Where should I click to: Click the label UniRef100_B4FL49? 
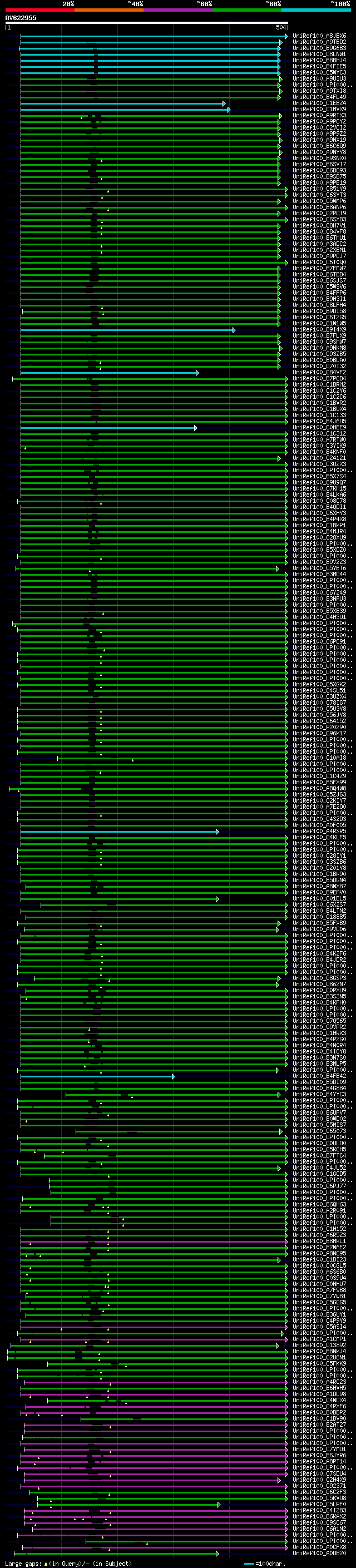pos(319,97)
